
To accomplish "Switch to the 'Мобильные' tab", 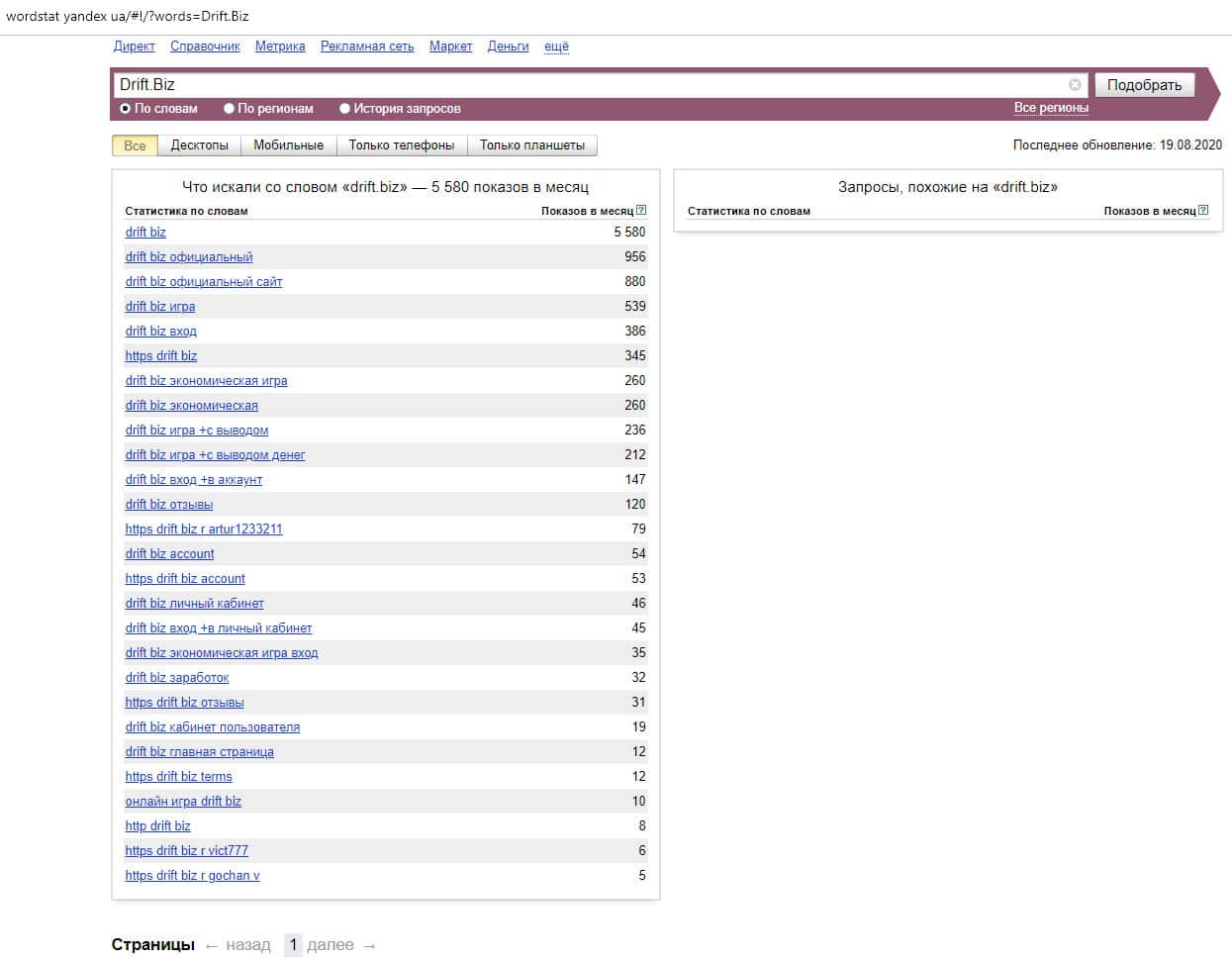I will tap(288, 145).
